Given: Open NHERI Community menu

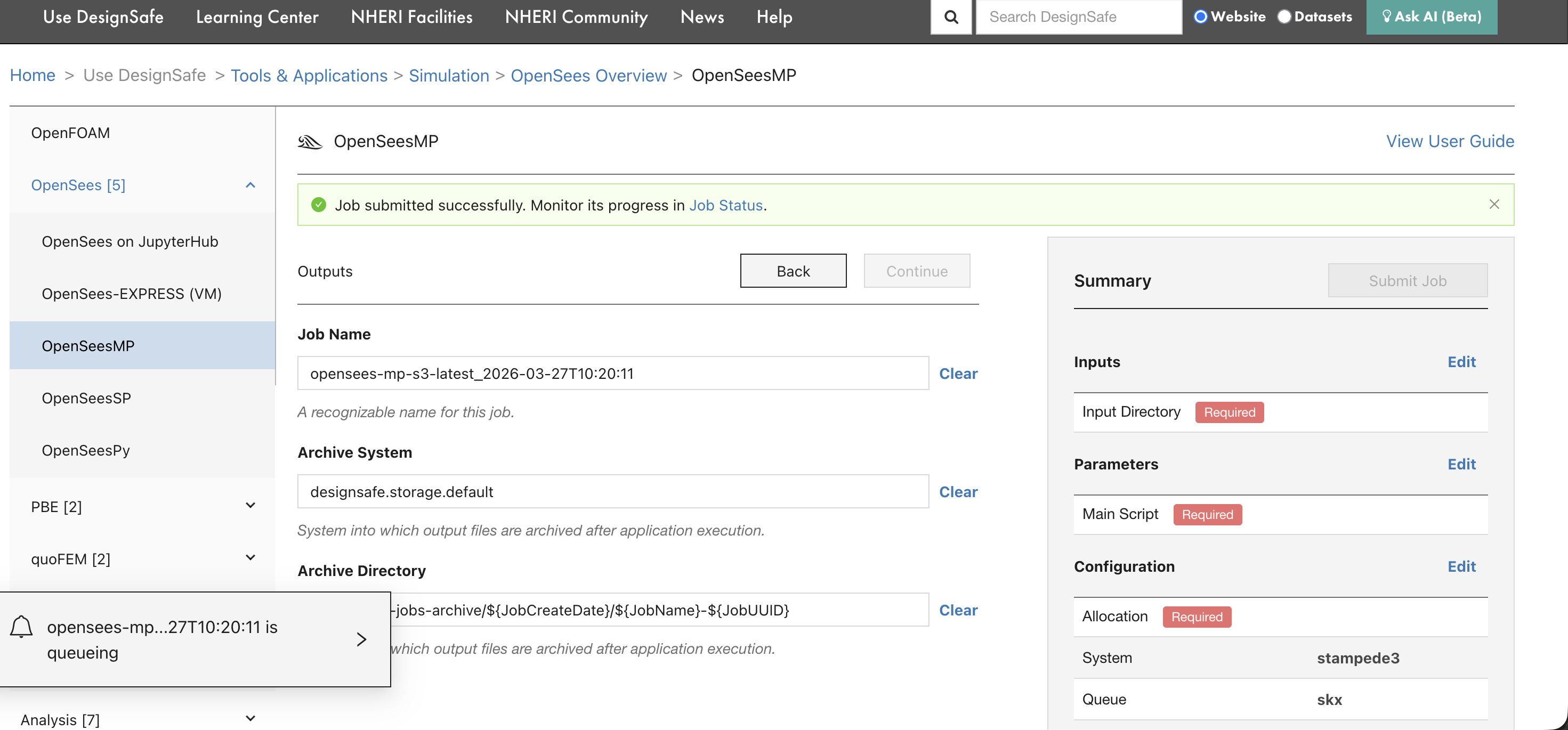Looking at the screenshot, I should tap(576, 17).
